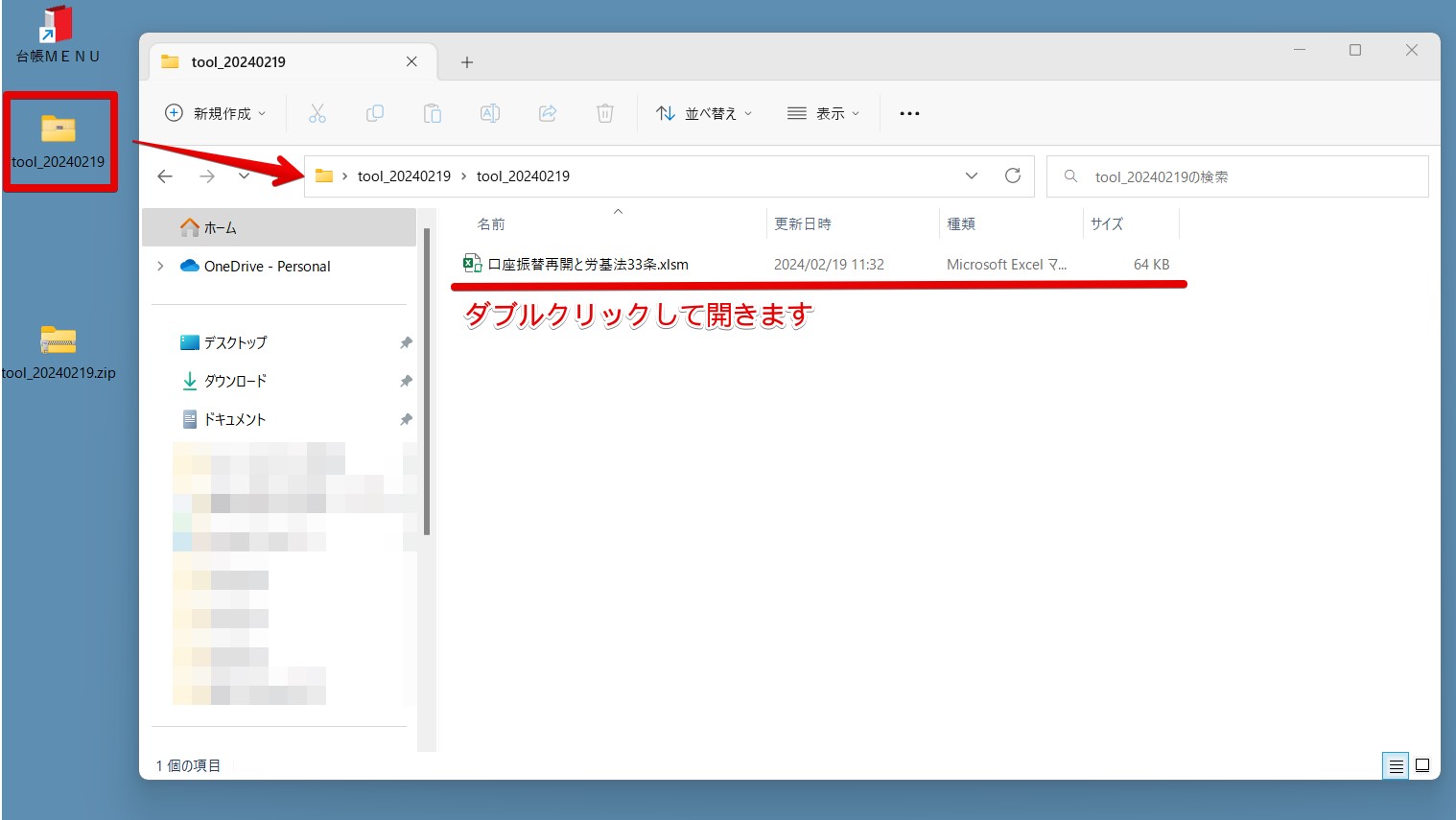
Task: Select the tool_20240219.zip file on desktop
Action: (59, 352)
